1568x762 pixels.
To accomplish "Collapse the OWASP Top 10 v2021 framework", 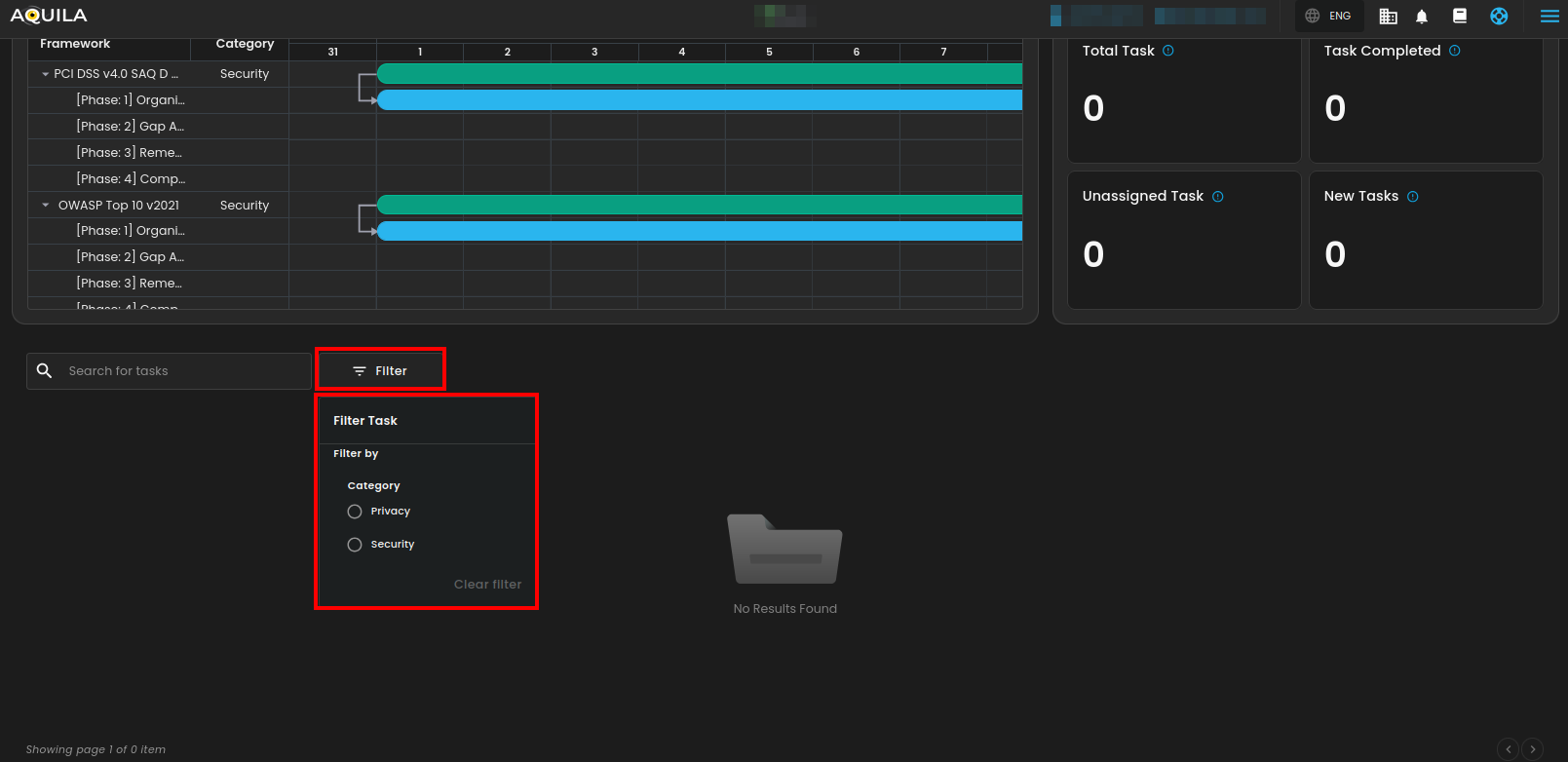I will (x=45, y=206).
